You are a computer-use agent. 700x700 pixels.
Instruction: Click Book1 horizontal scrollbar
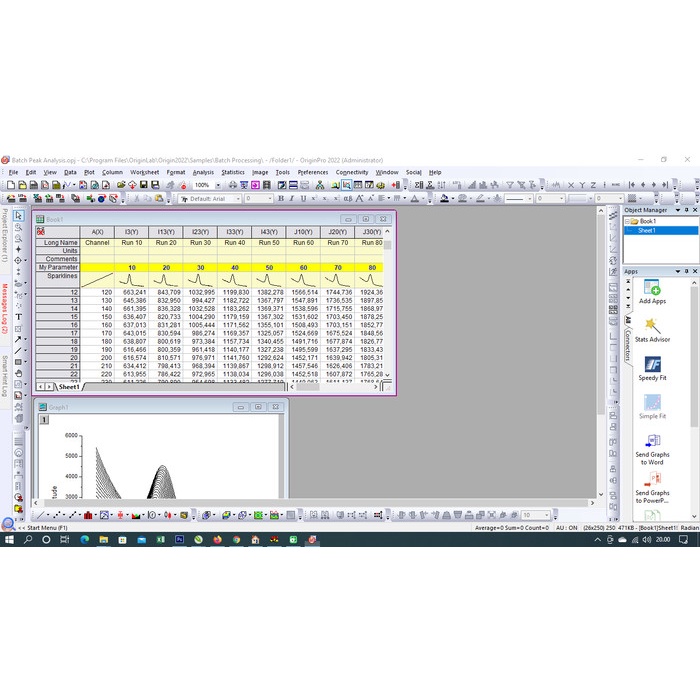coord(334,387)
